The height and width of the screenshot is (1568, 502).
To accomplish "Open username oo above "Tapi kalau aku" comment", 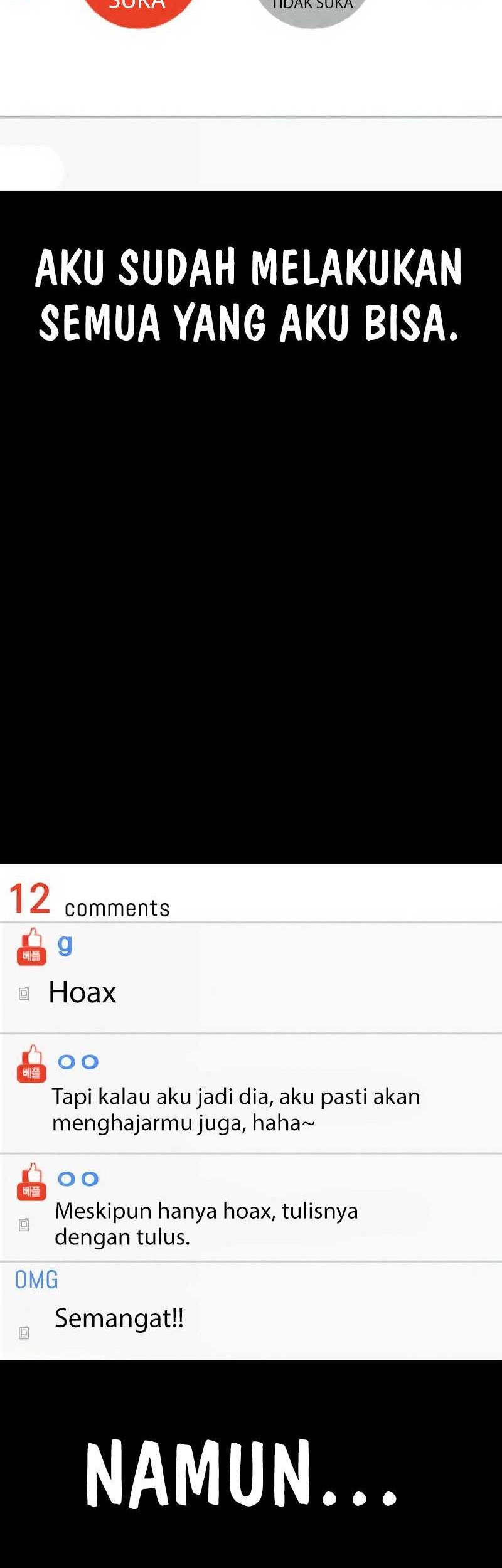I will coord(78,1062).
